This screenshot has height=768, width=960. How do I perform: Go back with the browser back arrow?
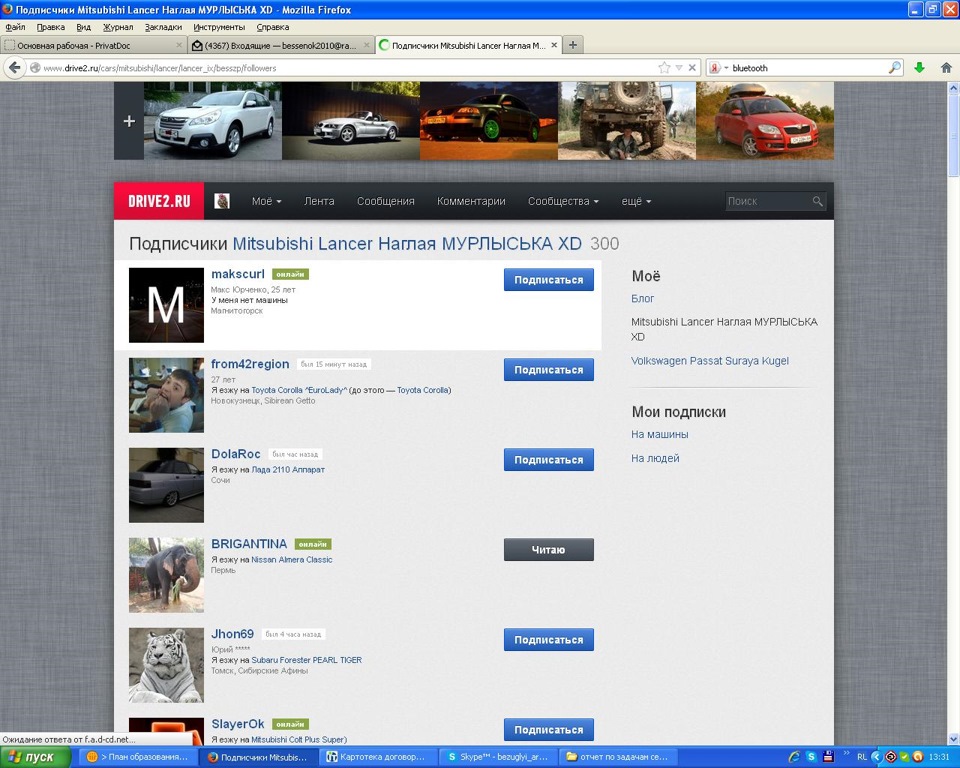tap(15, 68)
